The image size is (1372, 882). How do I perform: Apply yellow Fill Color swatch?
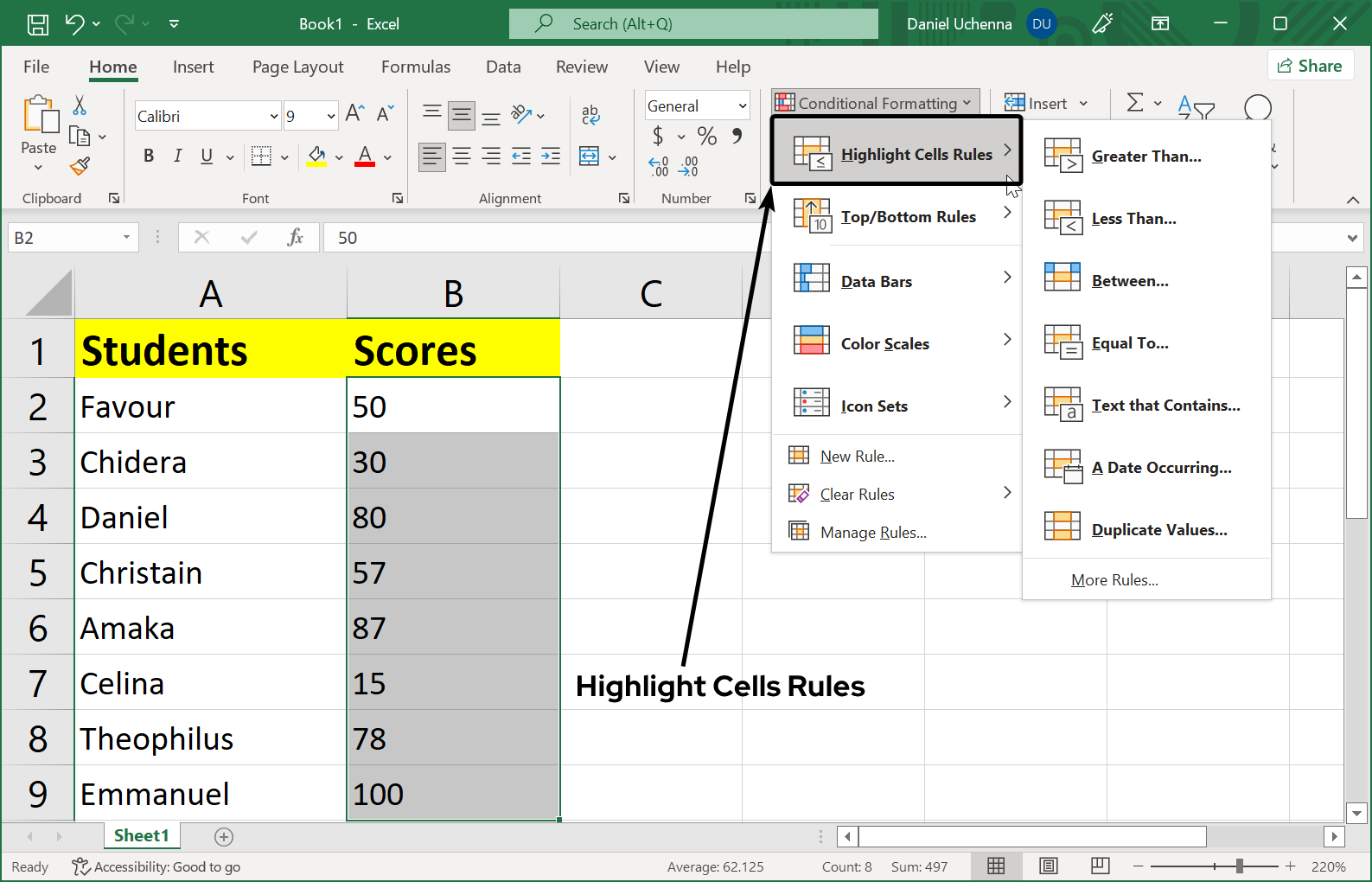[x=316, y=157]
